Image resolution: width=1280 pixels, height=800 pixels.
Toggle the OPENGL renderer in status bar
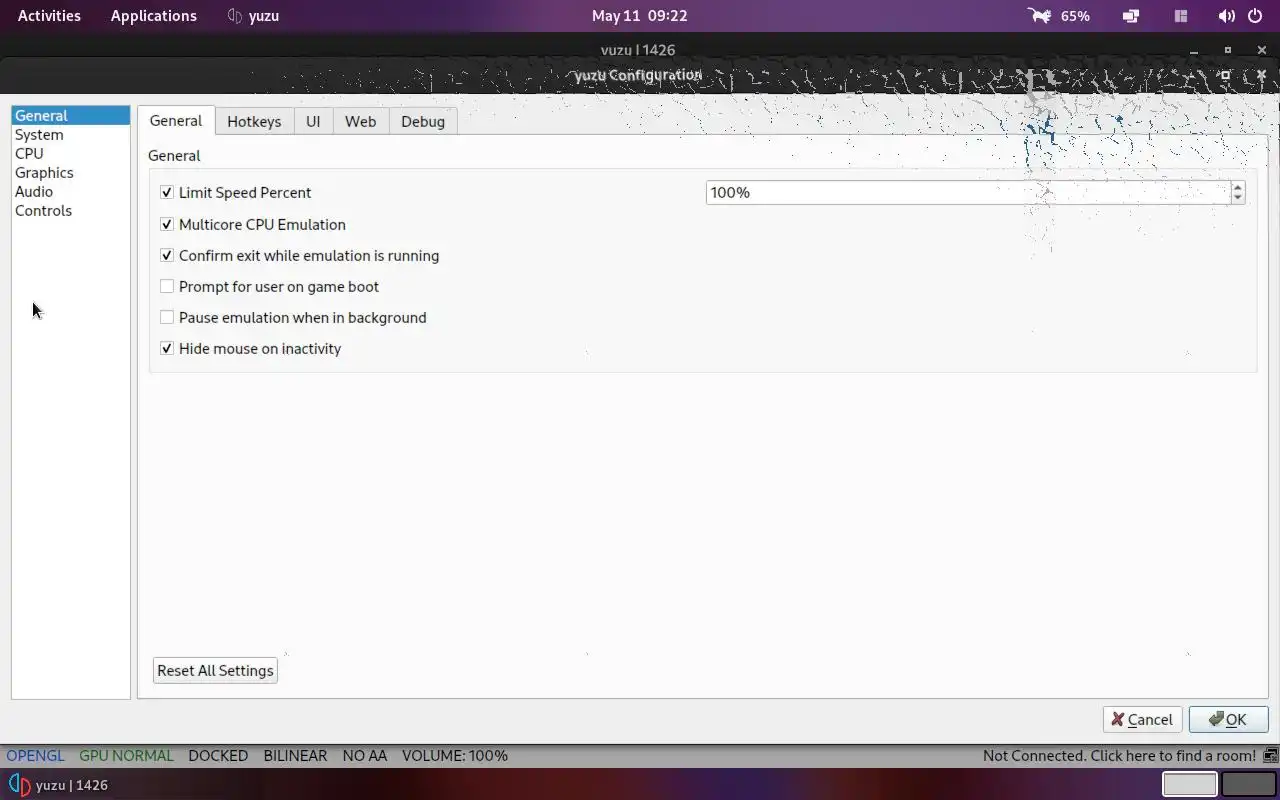[x=35, y=756]
